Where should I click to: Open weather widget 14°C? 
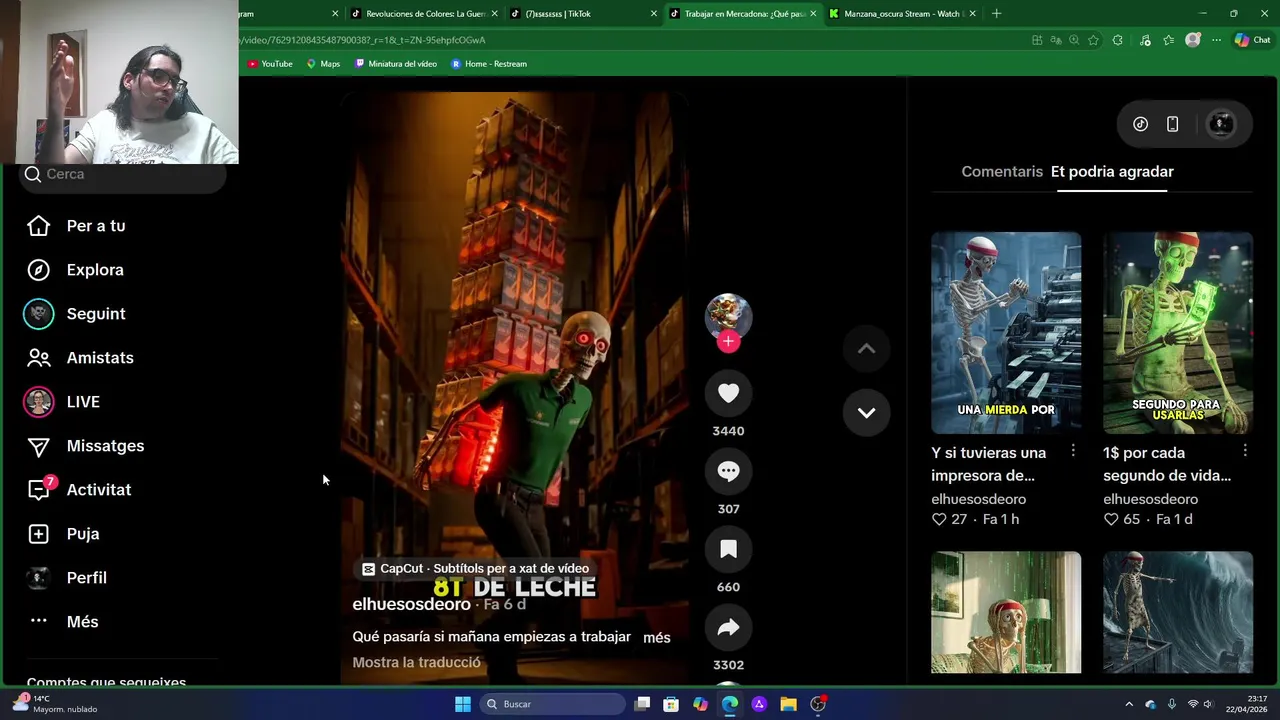click(56, 704)
